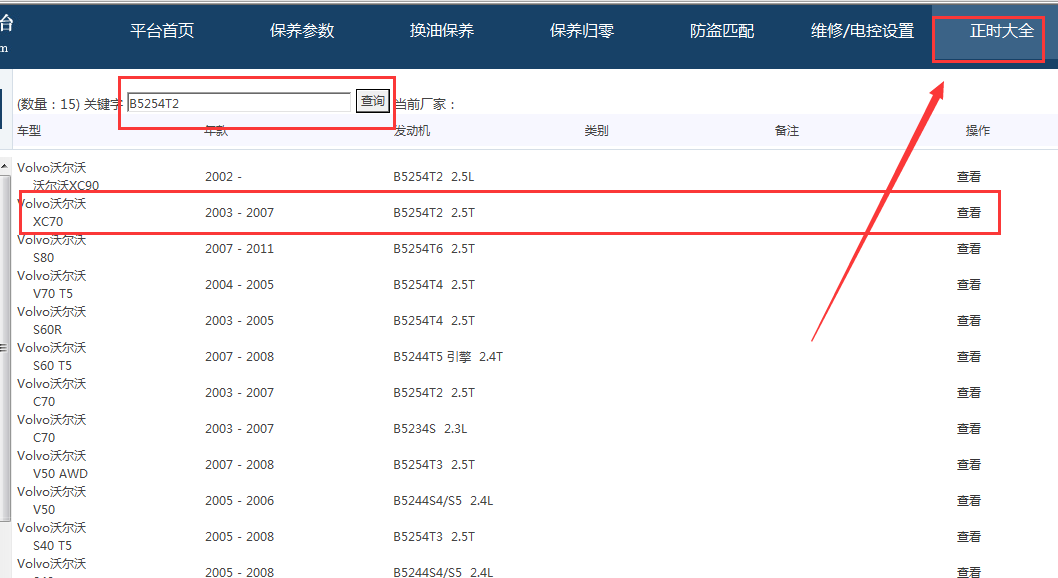This screenshot has width=1058, height=578.
Task: Open the 平台首页 menu
Action: click(x=162, y=30)
